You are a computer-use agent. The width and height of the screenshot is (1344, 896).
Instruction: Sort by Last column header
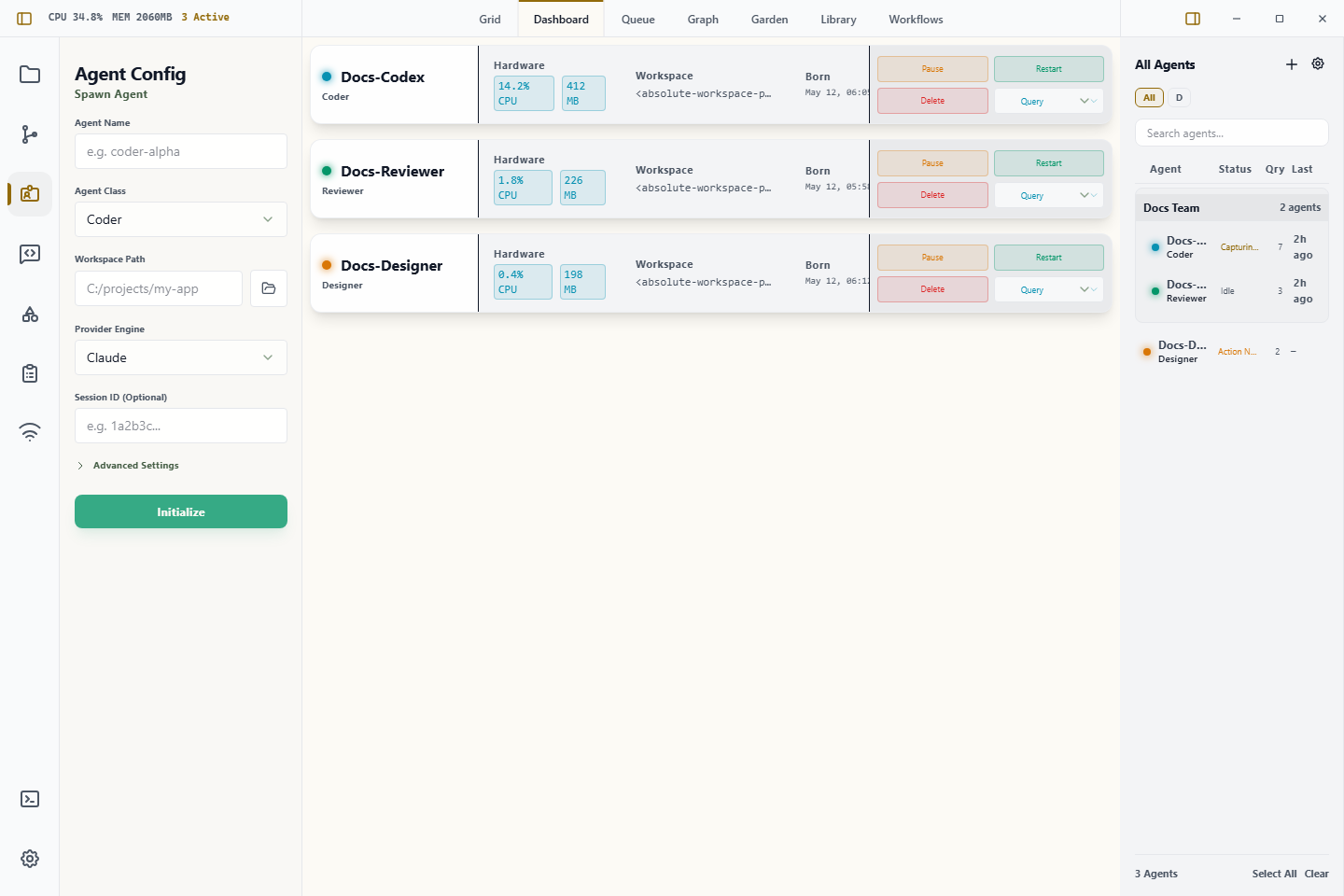tap(1301, 169)
